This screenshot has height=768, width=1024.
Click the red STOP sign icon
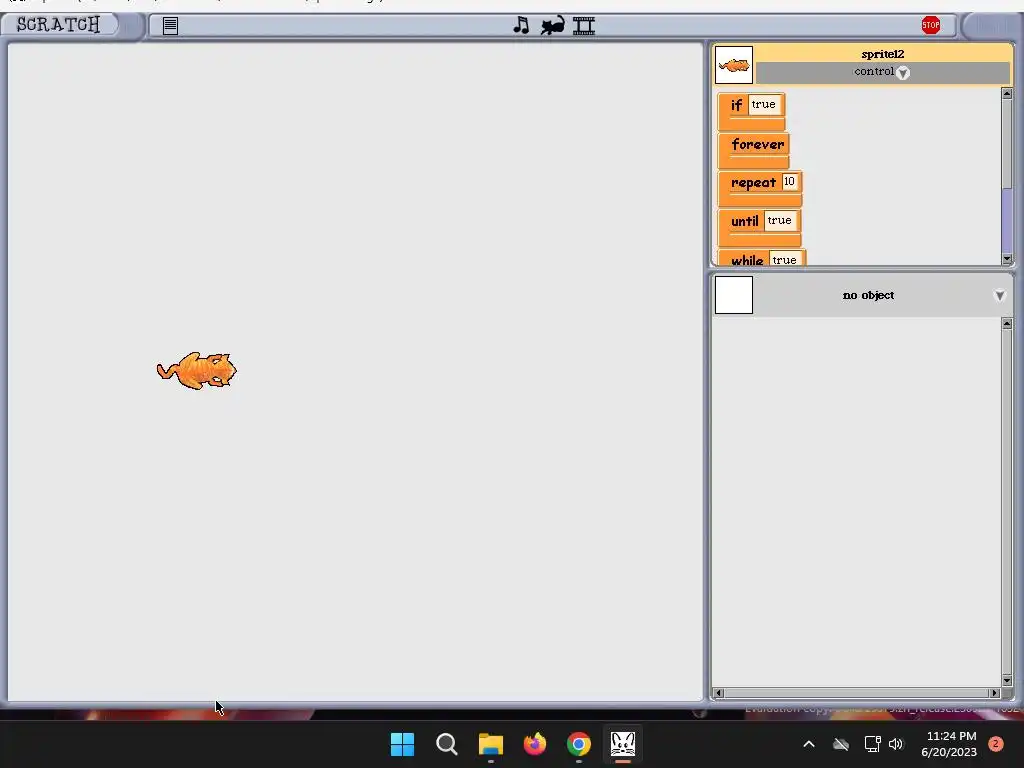[931, 25]
